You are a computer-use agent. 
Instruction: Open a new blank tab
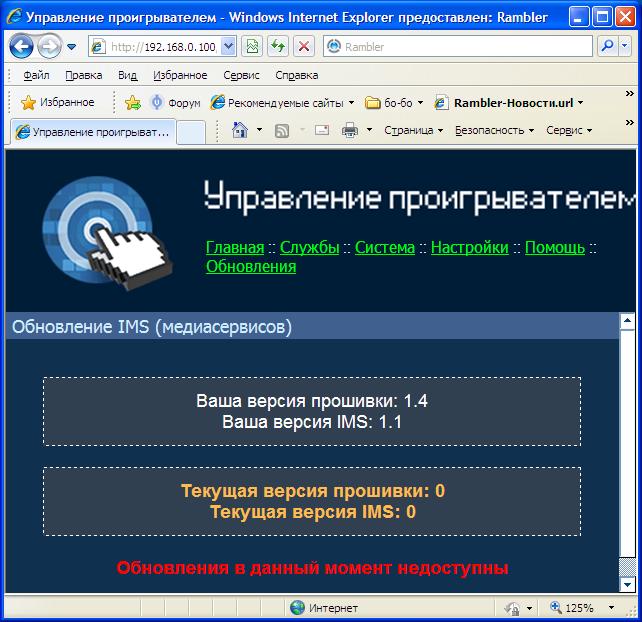coord(191,133)
